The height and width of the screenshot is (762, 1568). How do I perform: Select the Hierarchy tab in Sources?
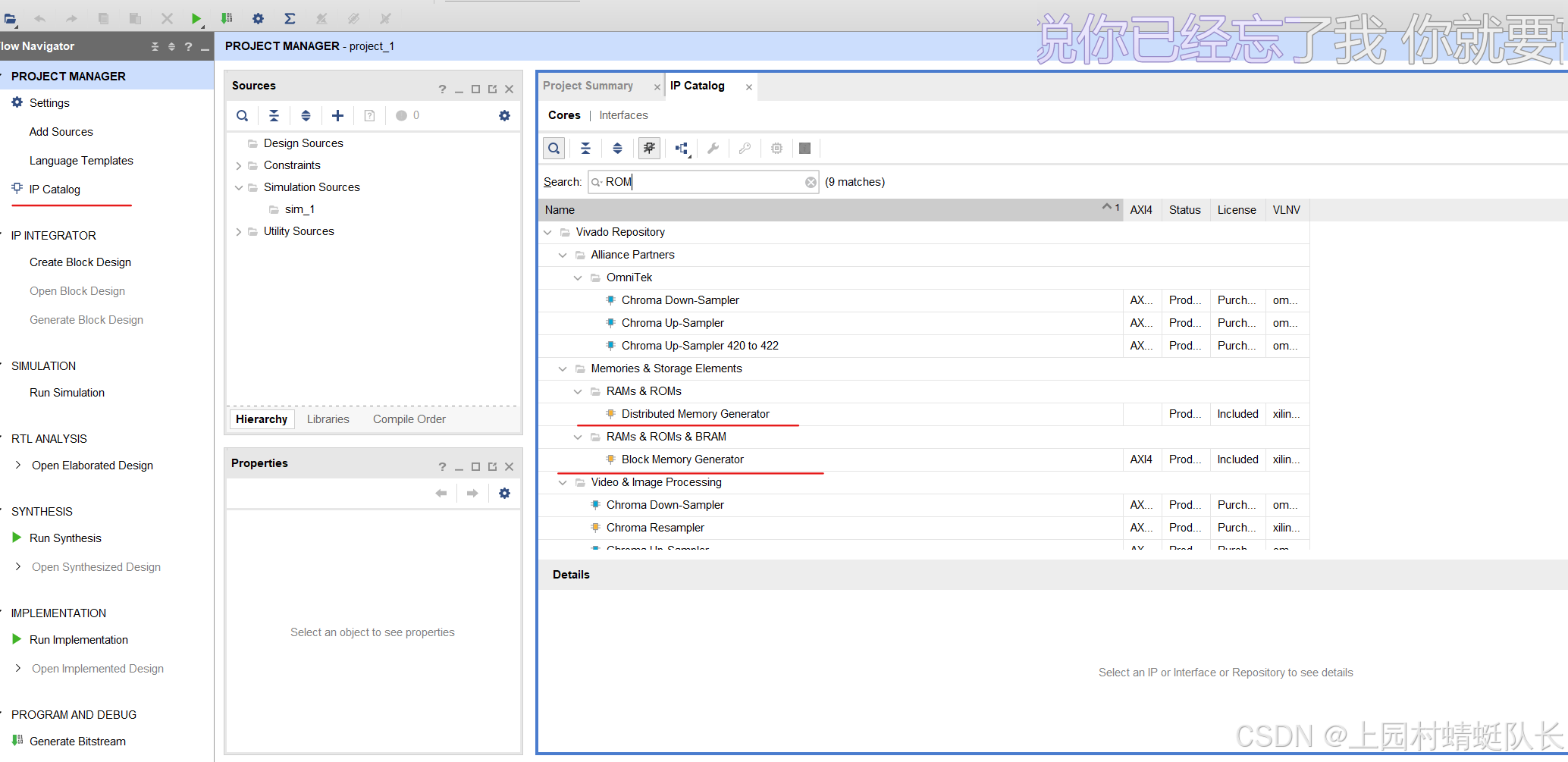point(262,419)
